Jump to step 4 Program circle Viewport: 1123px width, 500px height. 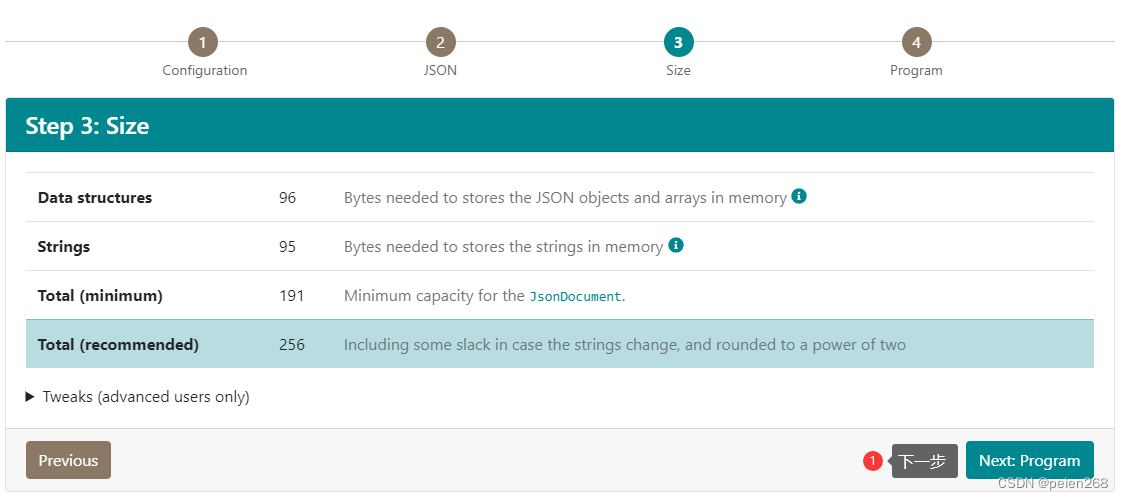(917, 43)
